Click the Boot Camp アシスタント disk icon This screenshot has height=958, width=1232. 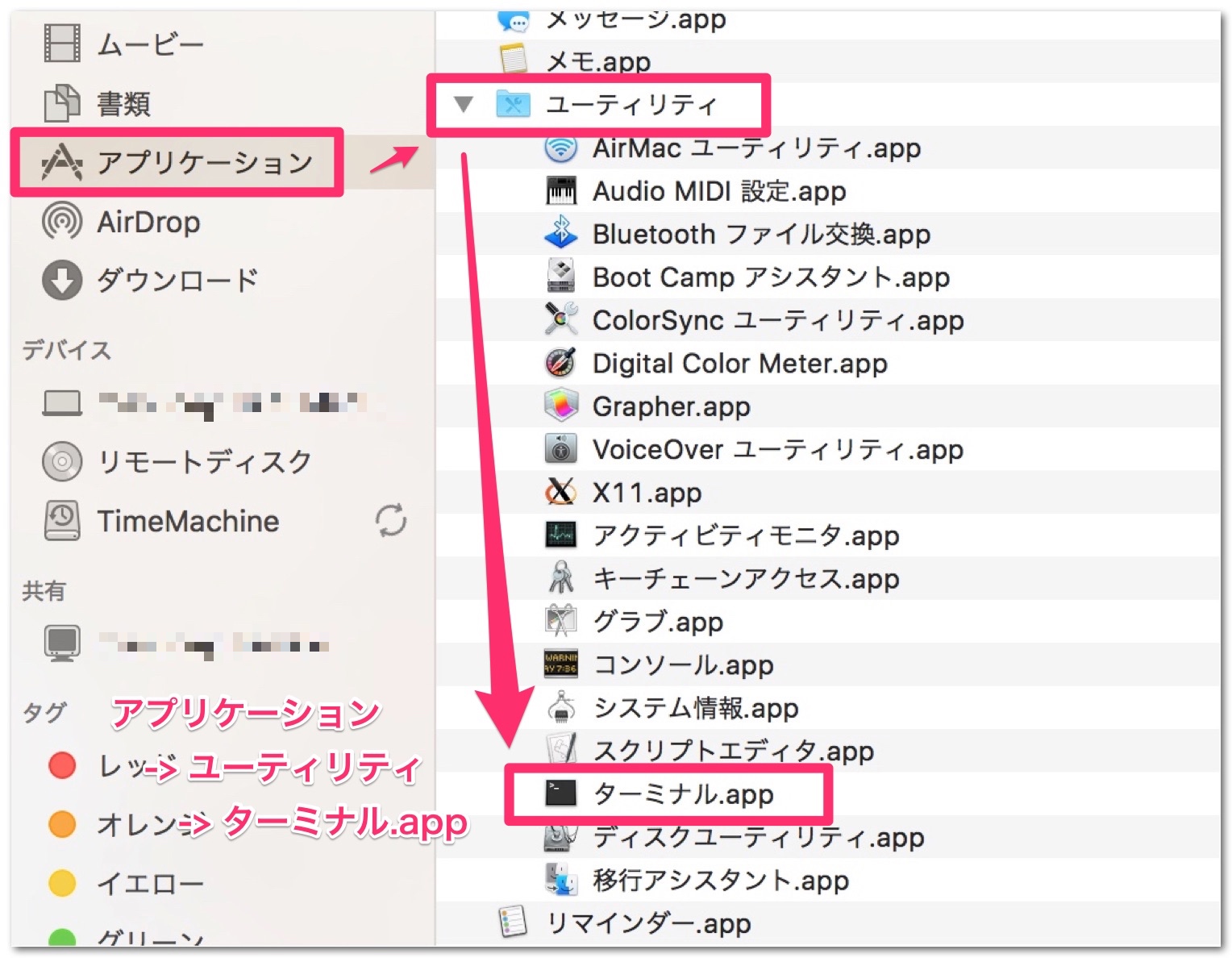(x=562, y=277)
